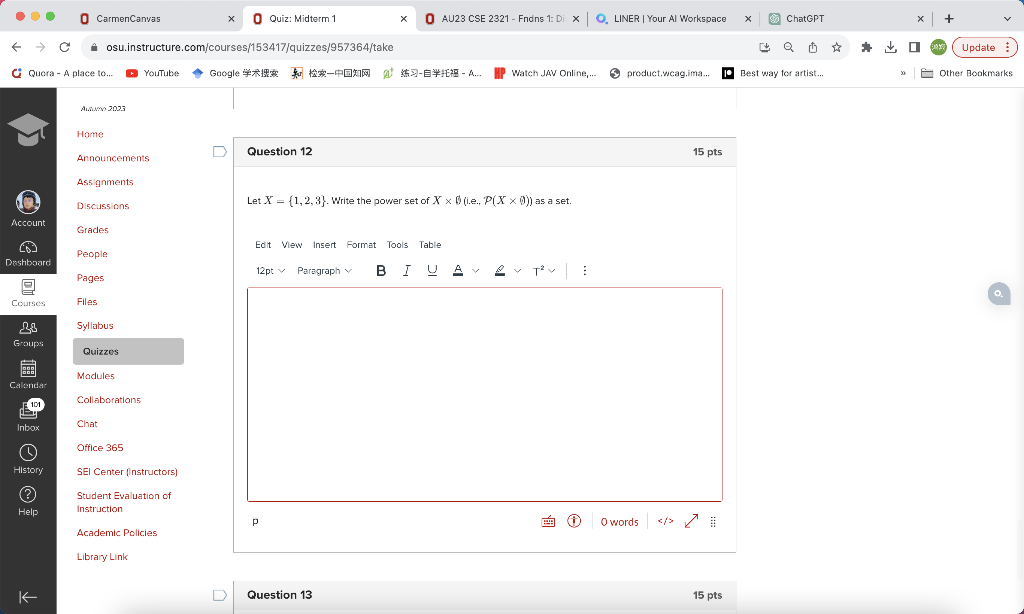Toggle italic formatting
The height and width of the screenshot is (614, 1024).
pyautogui.click(x=406, y=270)
